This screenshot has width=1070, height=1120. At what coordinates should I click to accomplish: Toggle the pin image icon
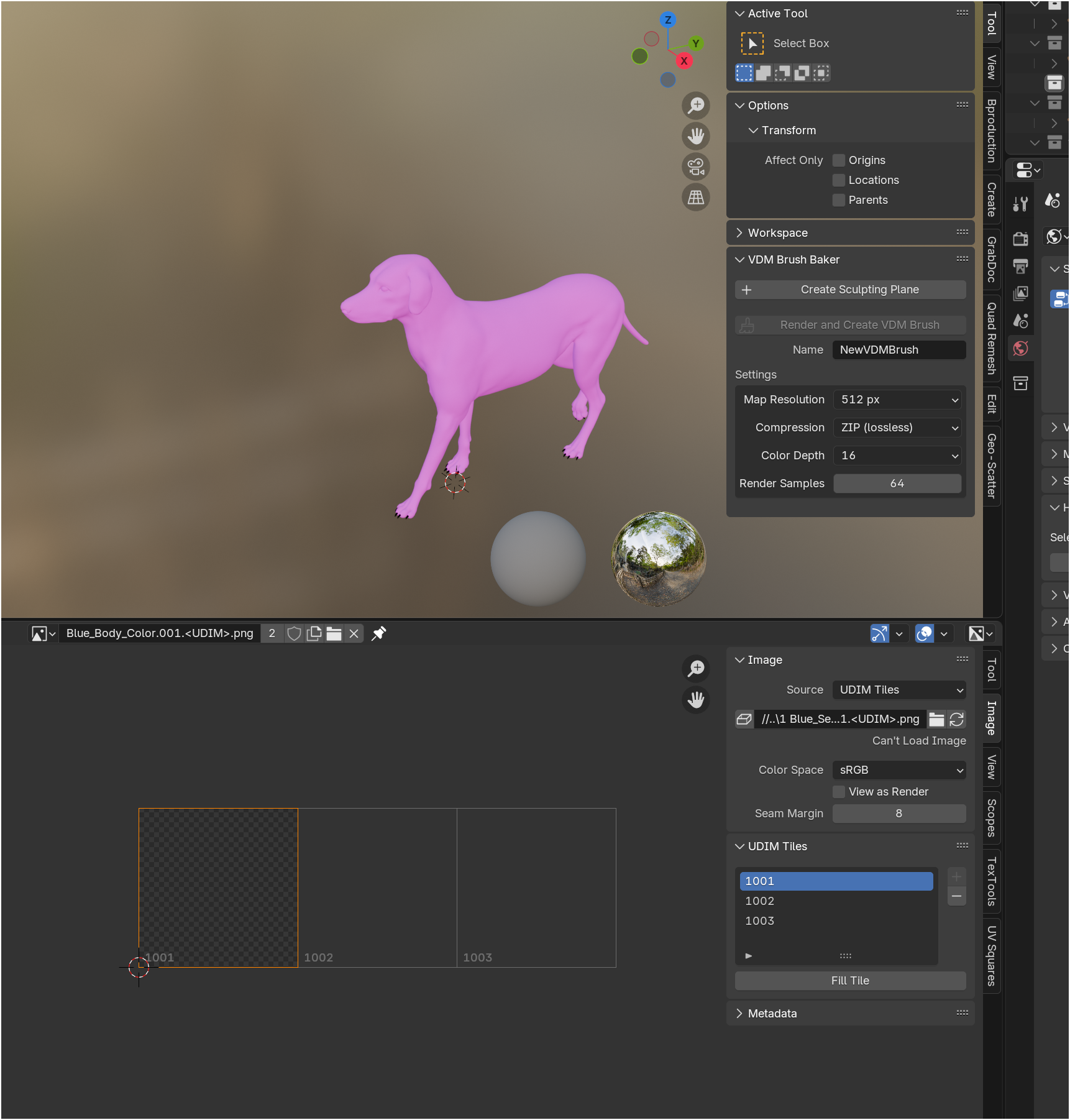pyautogui.click(x=378, y=633)
